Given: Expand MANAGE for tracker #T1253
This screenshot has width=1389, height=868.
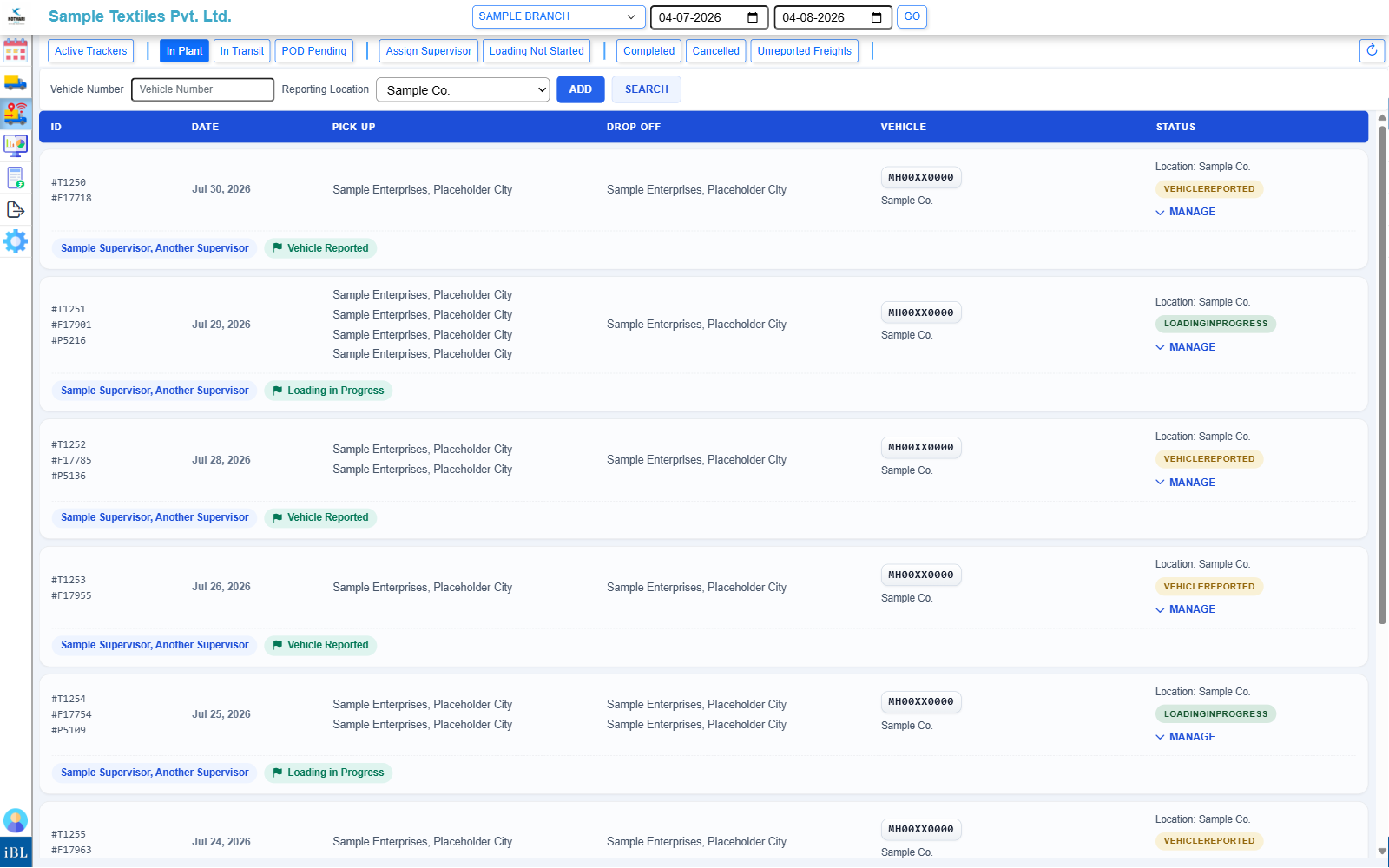Looking at the screenshot, I should point(1185,609).
